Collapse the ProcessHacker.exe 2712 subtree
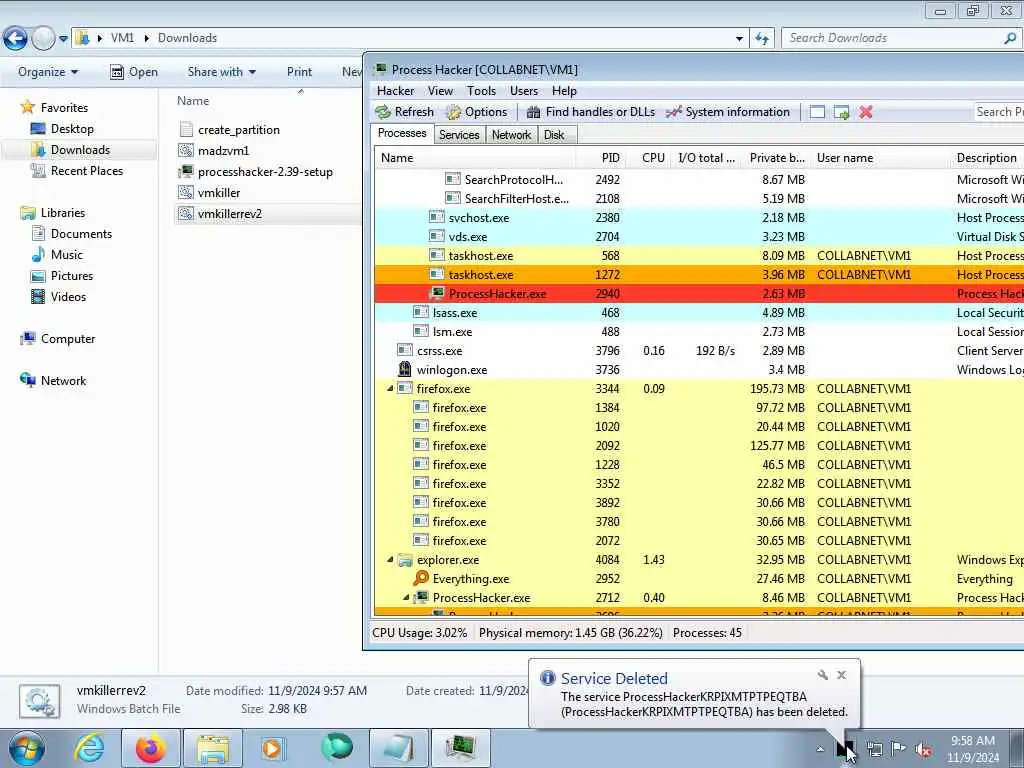 (x=406, y=598)
